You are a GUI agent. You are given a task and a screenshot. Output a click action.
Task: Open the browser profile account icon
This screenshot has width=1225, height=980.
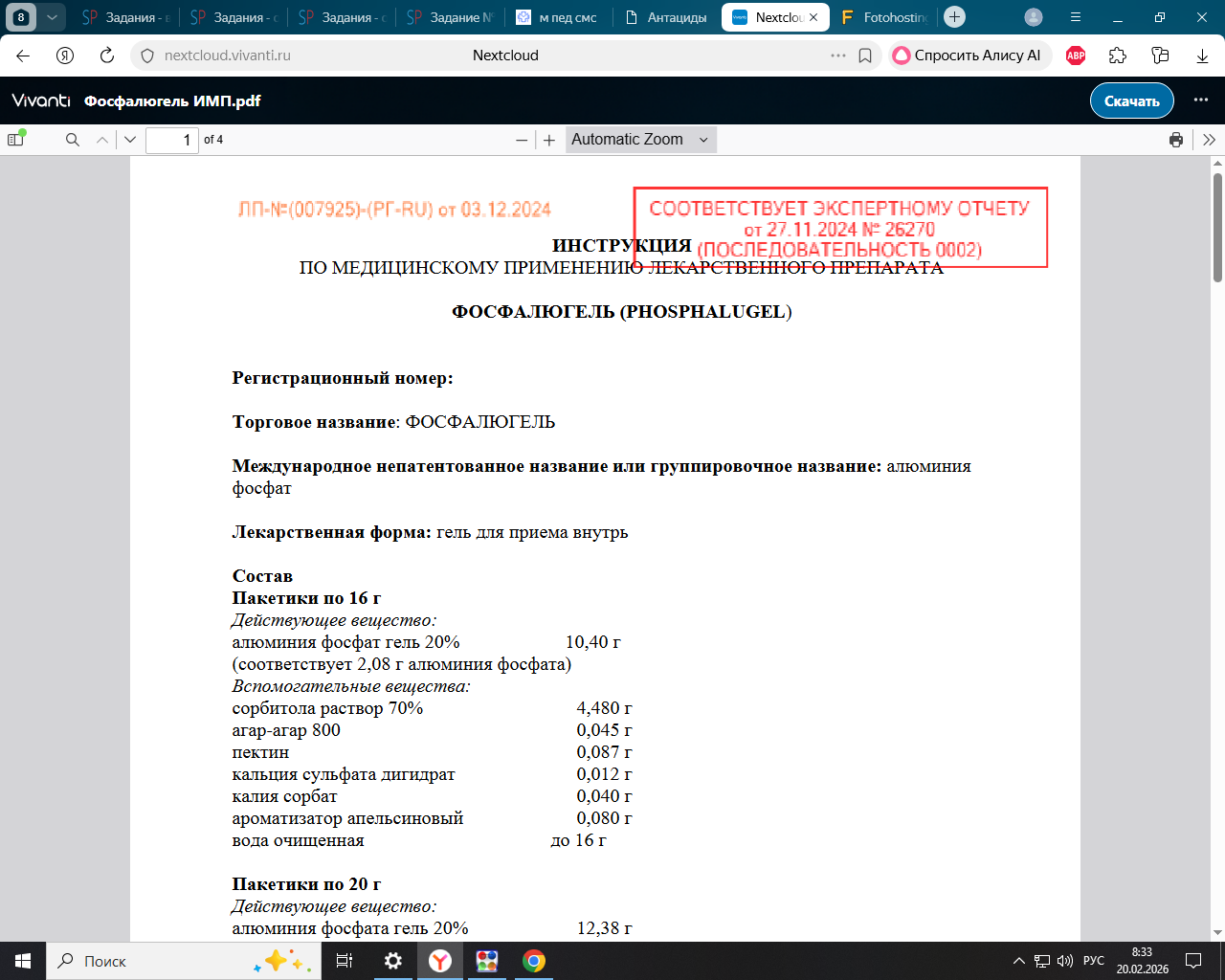[1034, 17]
